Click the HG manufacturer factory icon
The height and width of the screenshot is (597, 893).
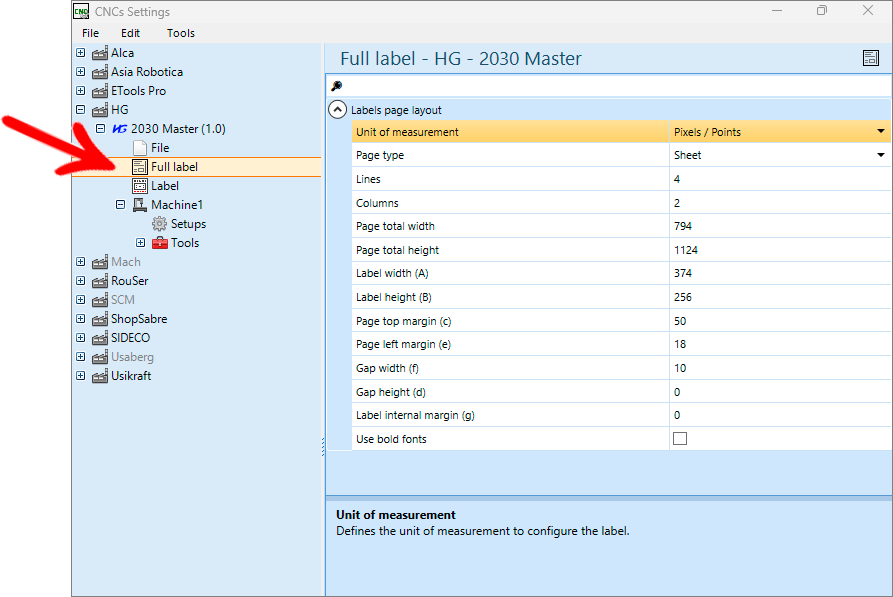pos(100,109)
